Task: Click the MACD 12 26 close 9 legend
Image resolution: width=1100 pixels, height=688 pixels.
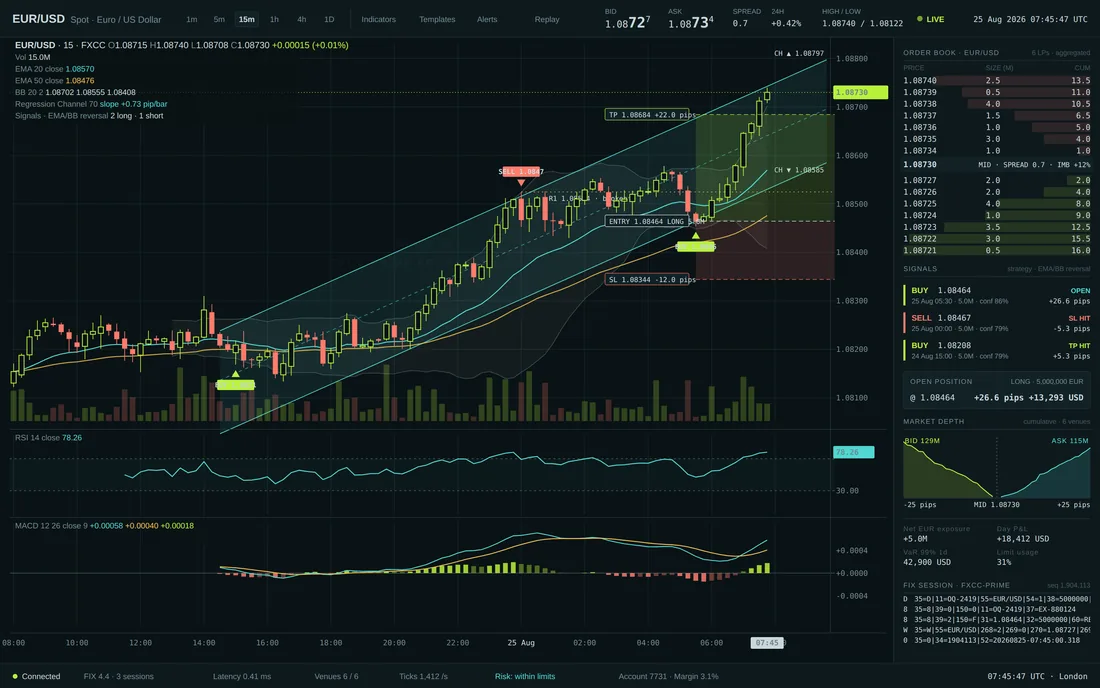Action: [x=105, y=525]
